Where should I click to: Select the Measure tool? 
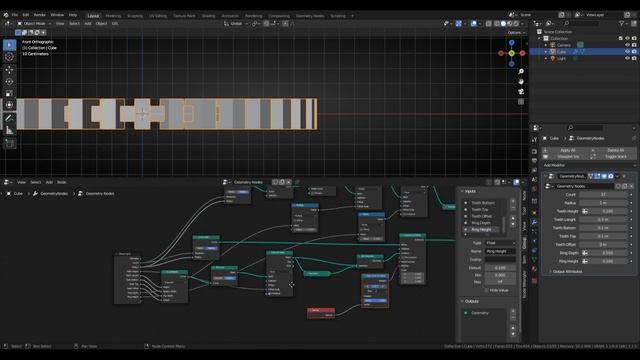click(x=9, y=130)
